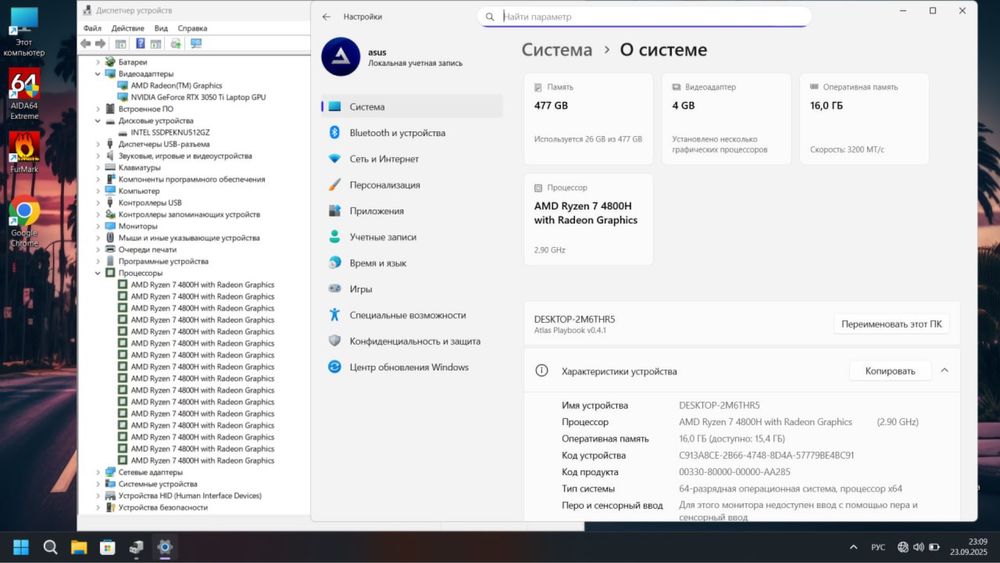Open Сеть и Интернет settings

tap(412, 159)
